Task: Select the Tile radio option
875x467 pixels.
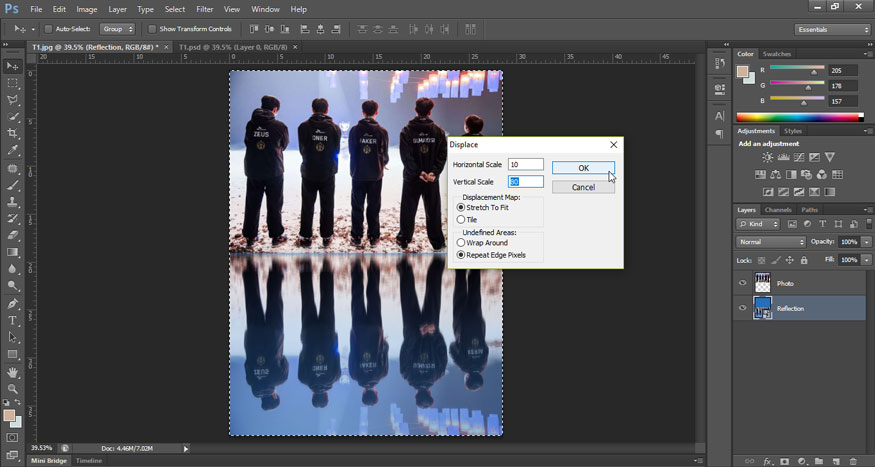Action: point(461,220)
